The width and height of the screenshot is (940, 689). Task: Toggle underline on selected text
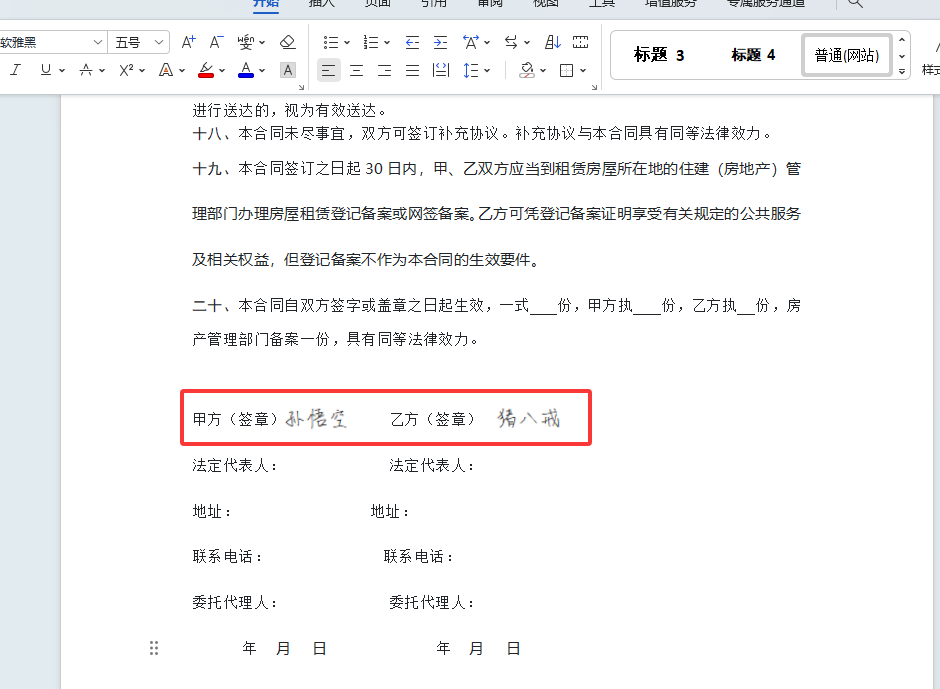click(45, 70)
